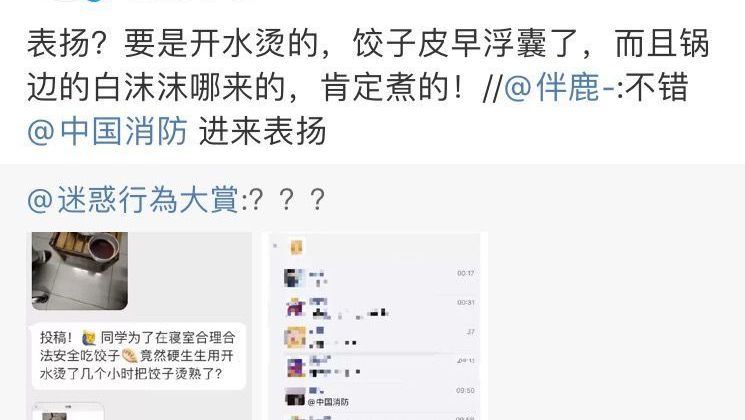Tap the blonde cartoon avatar in the comment list
This screenshot has width=745, height=420.
point(295,337)
